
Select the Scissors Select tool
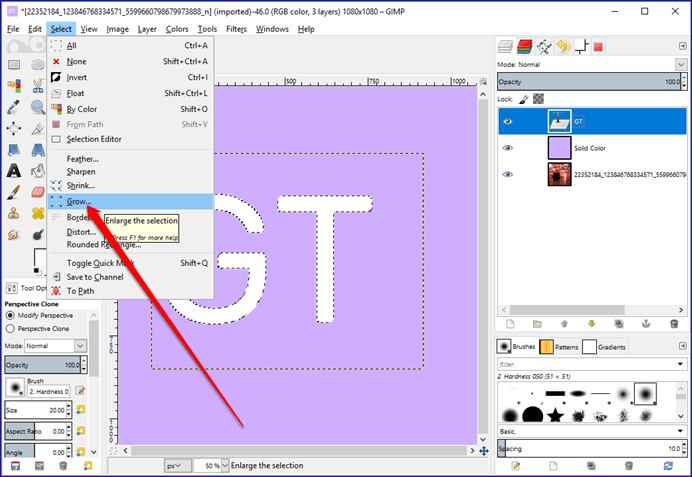(x=38, y=85)
